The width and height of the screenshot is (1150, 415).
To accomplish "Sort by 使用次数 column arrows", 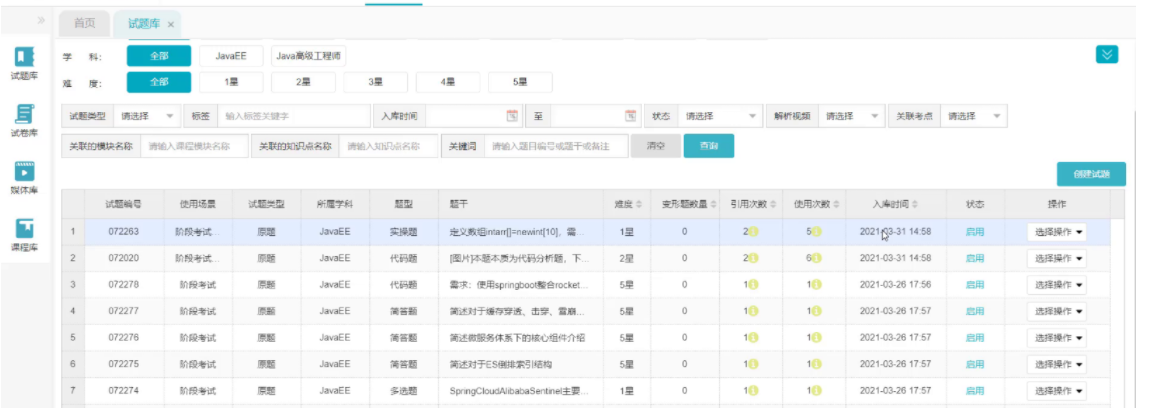I will coord(835,205).
